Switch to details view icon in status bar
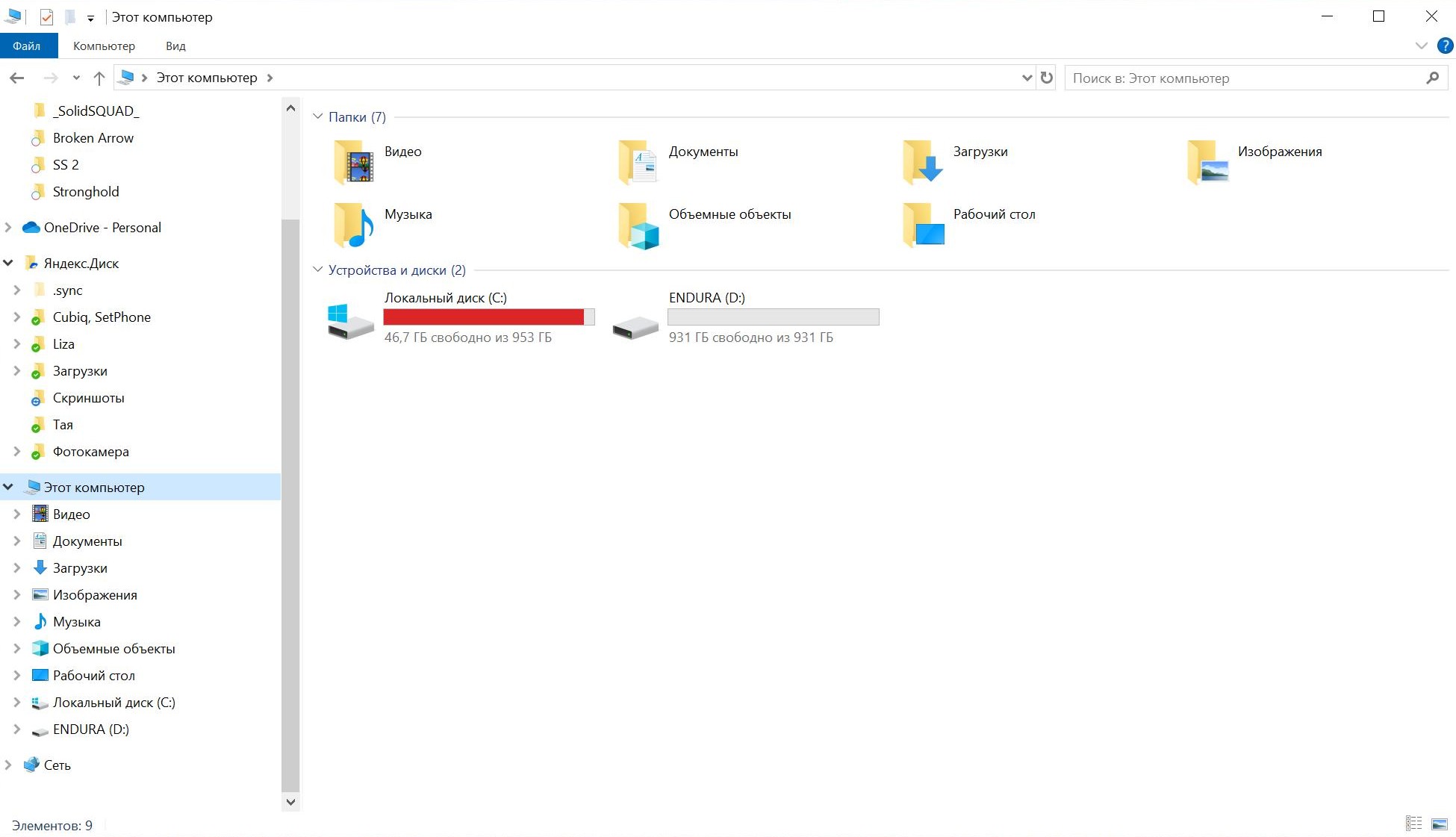 pyautogui.click(x=1414, y=824)
